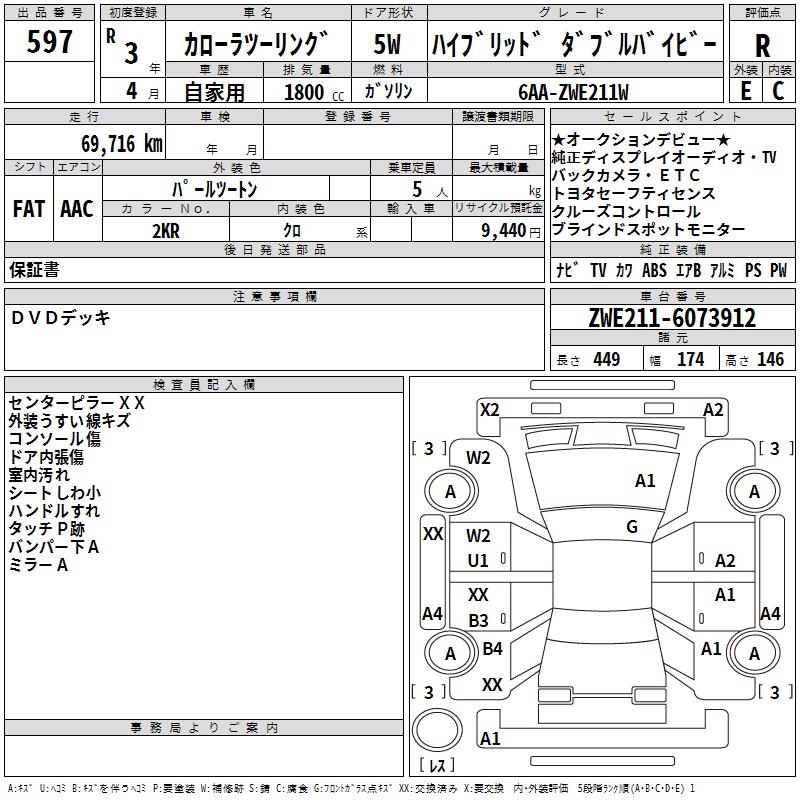The image size is (800, 800).
Task: Click the height value "146"
Action: coord(770,359)
